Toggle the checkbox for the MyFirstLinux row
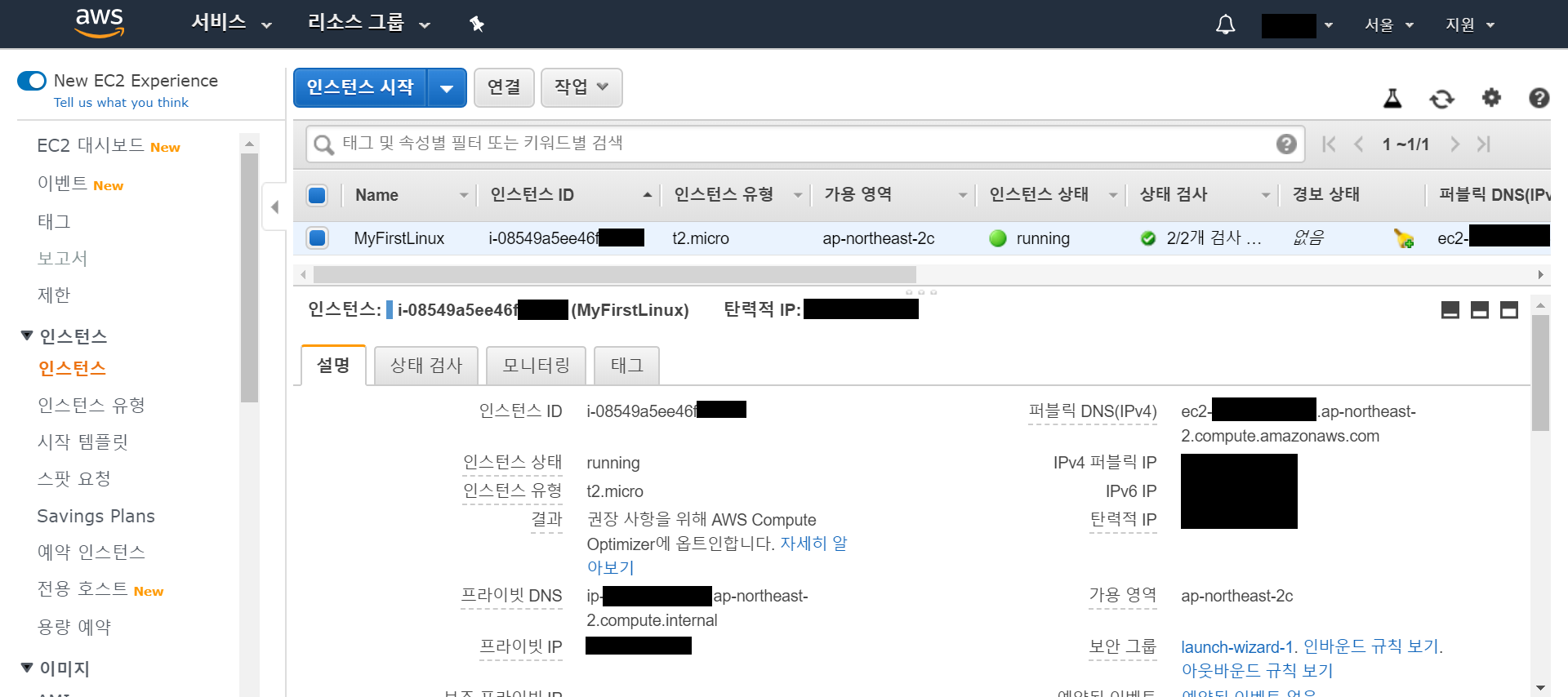This screenshot has height=697, width=1568. (x=317, y=238)
